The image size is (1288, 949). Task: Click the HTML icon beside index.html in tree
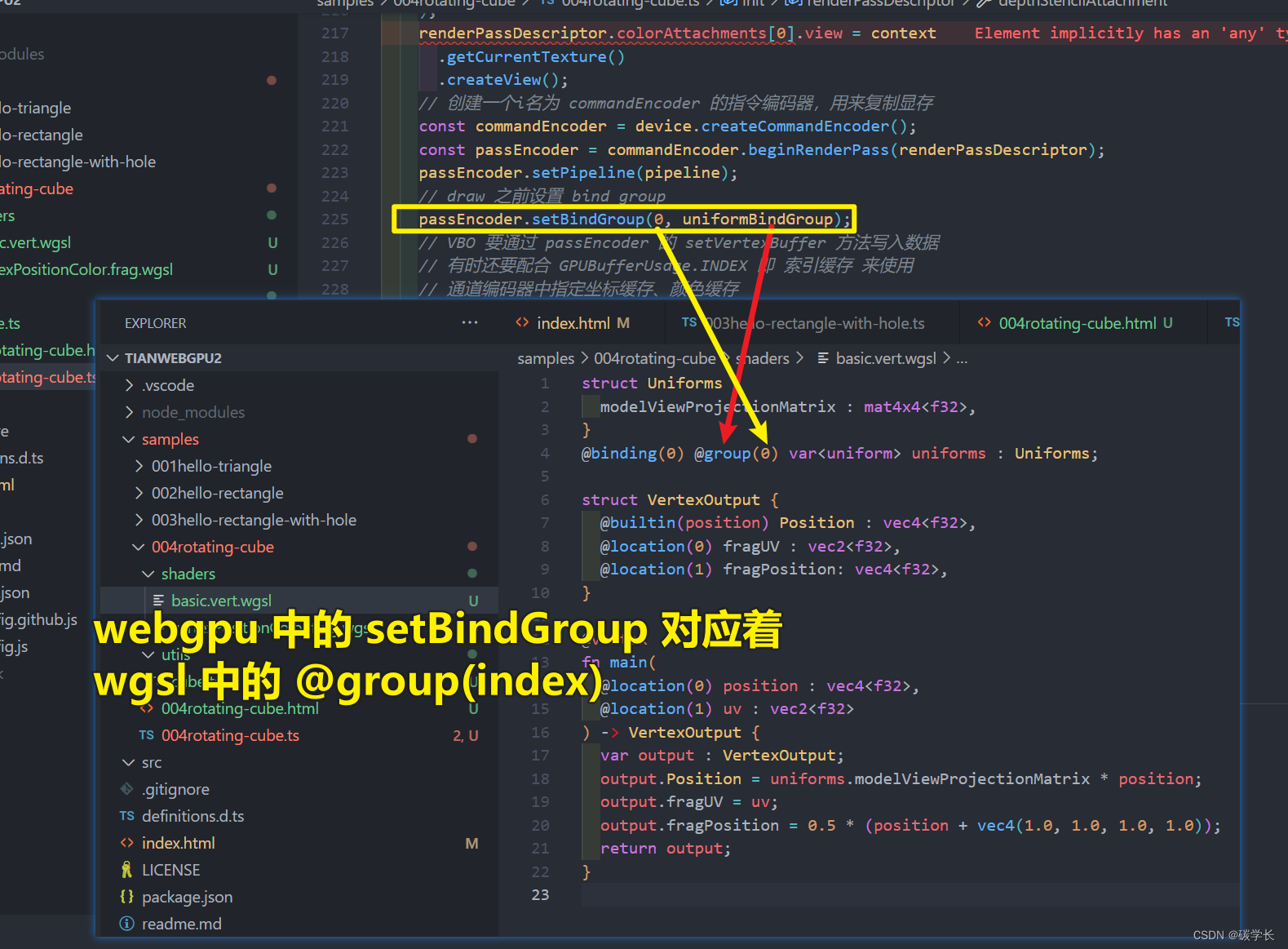coord(126,843)
